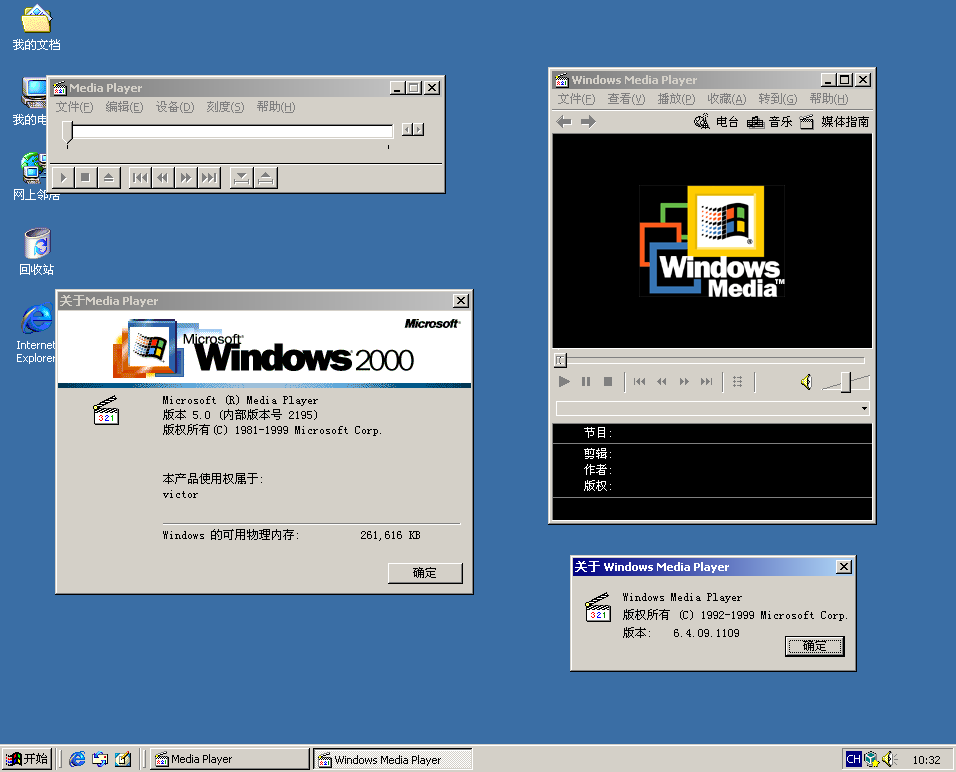Image resolution: width=956 pixels, height=772 pixels.
Task: Click the back navigation arrow
Action: (564, 121)
